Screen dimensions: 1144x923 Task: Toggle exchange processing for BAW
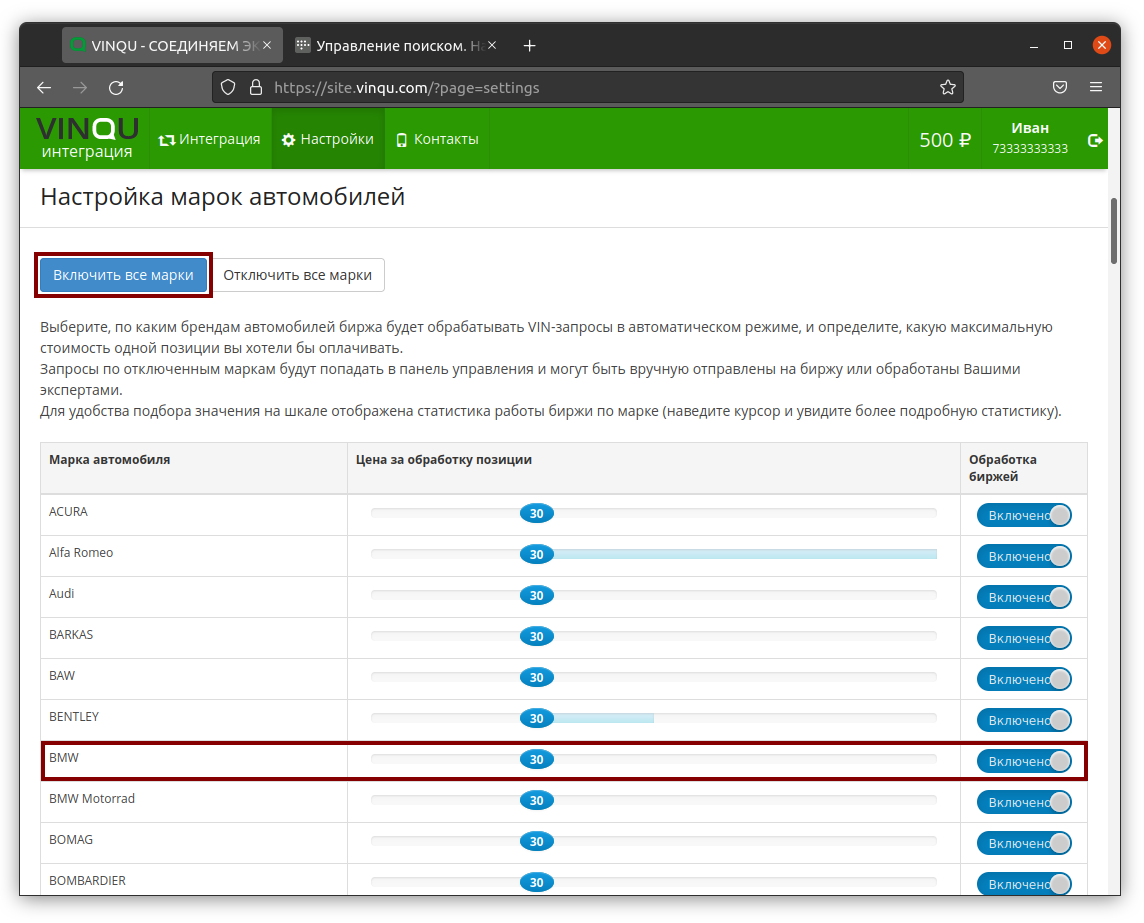point(1024,679)
